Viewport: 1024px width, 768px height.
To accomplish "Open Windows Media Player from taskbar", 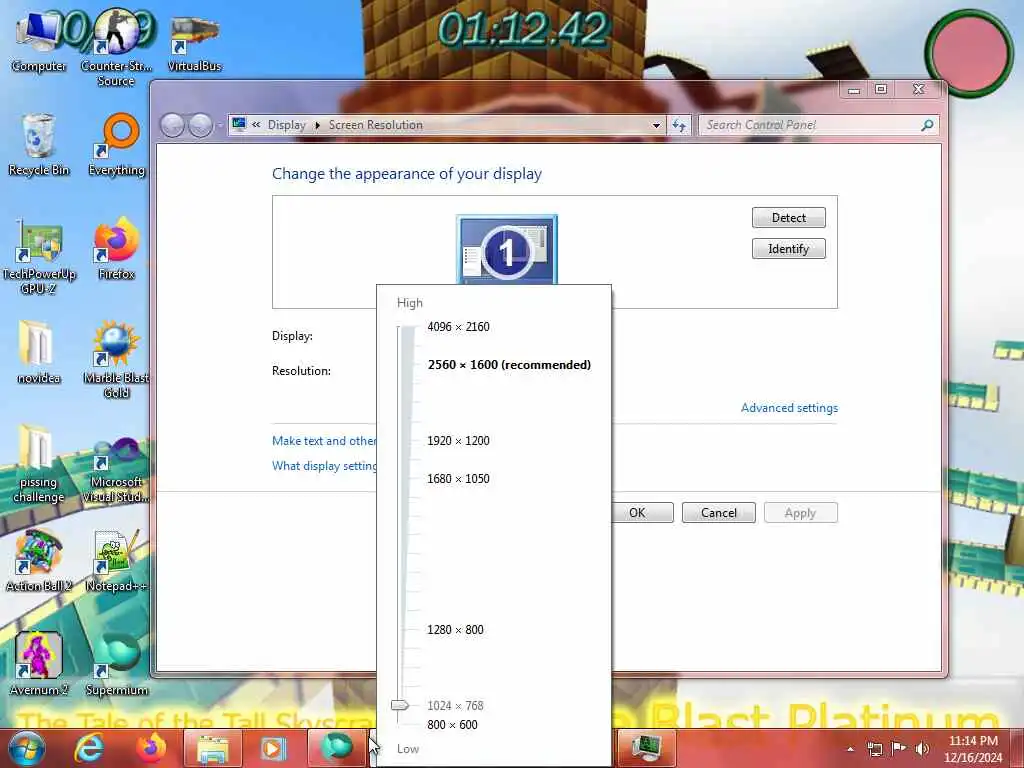I will (x=274, y=748).
